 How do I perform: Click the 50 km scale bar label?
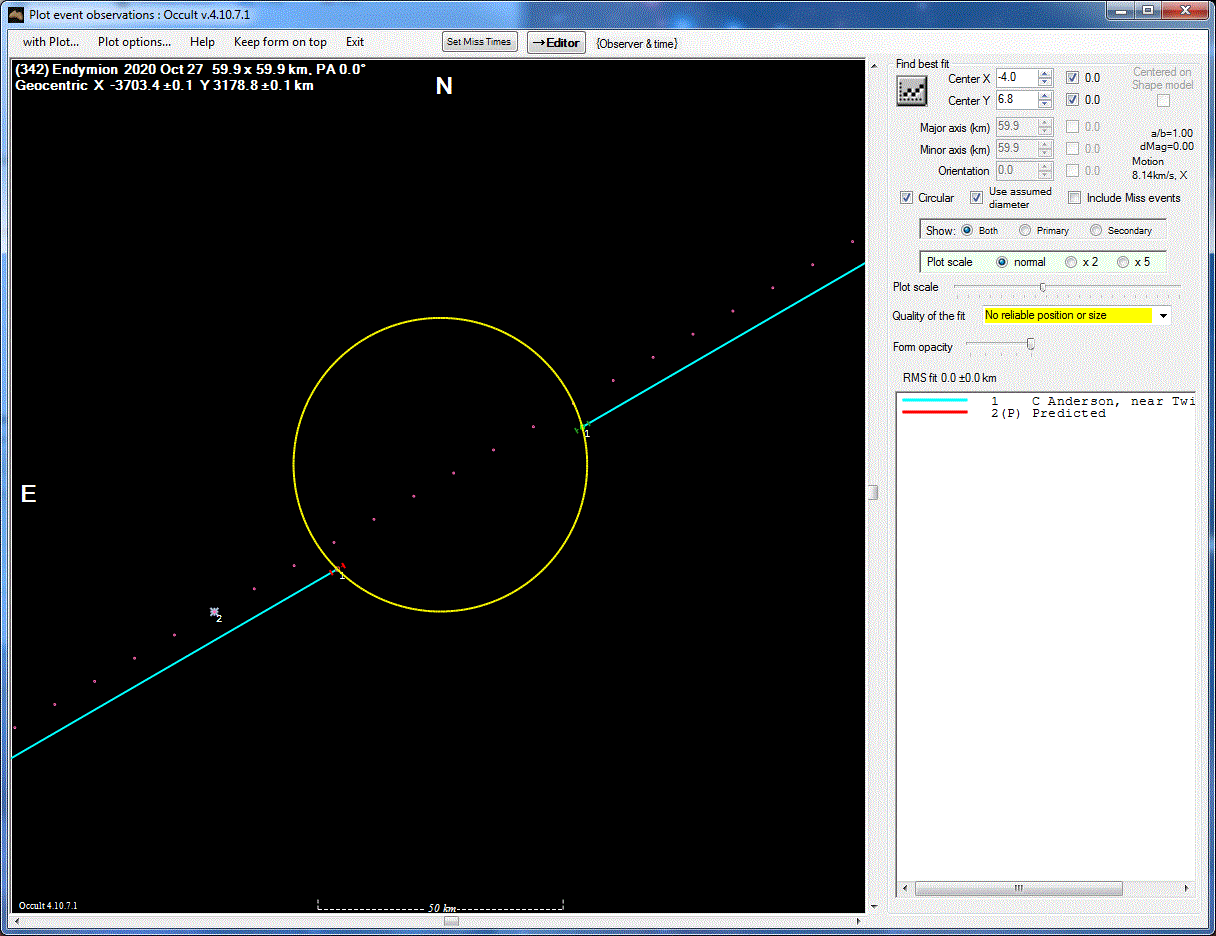442,908
